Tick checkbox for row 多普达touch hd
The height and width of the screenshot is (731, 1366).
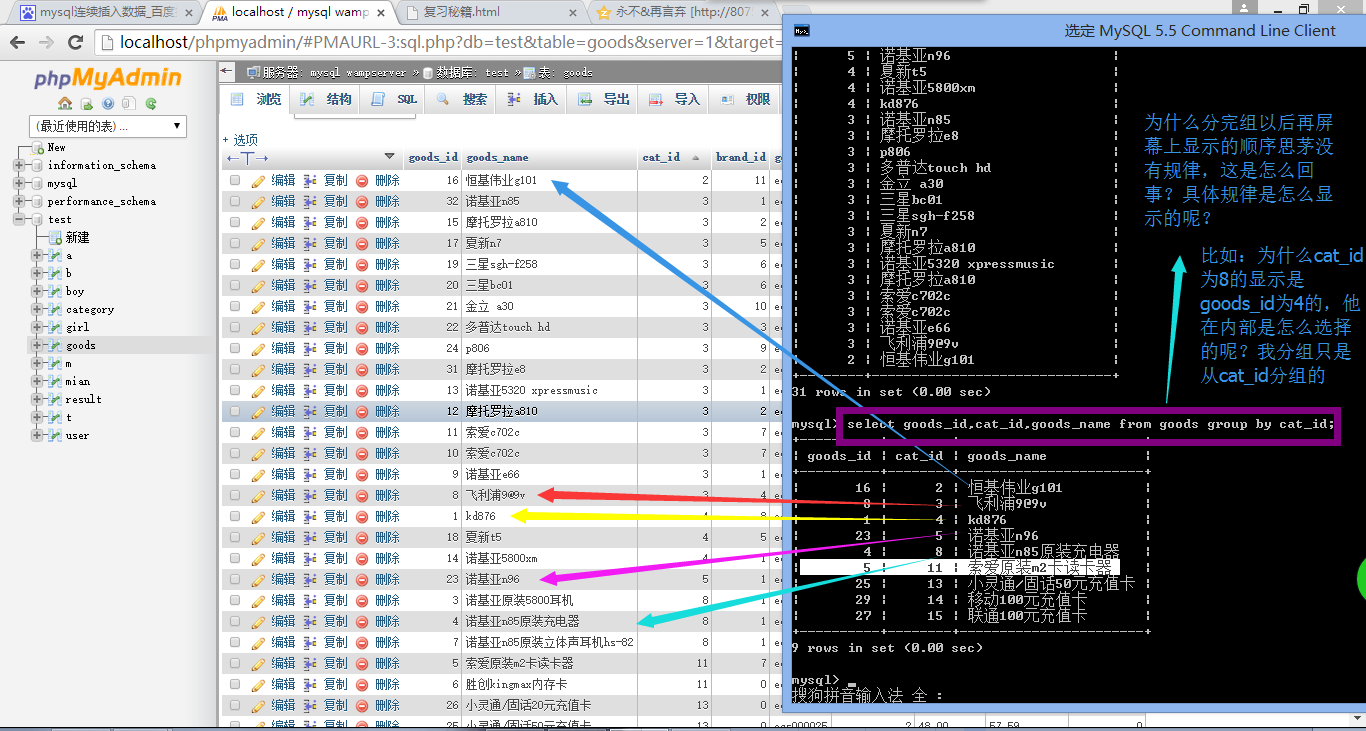point(235,327)
